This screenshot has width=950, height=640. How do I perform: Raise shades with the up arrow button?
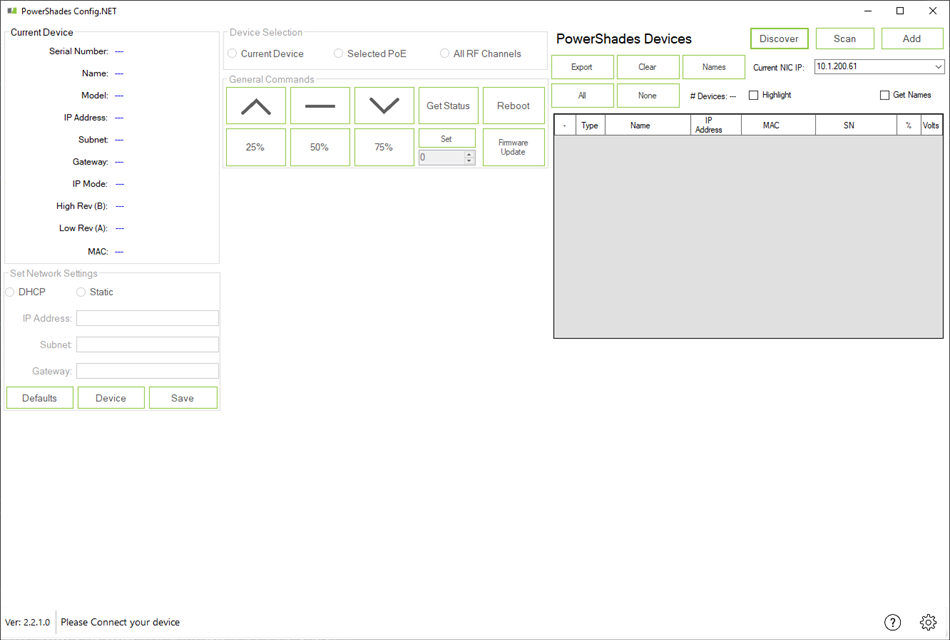256,105
